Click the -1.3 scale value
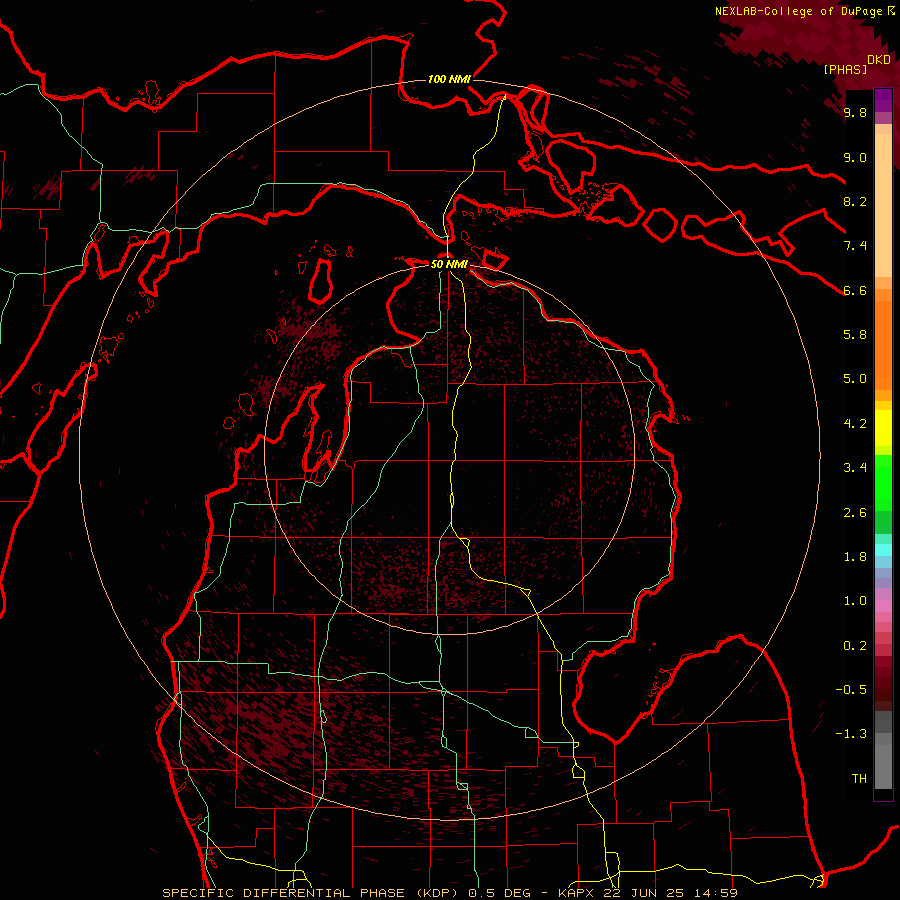Viewport: 900px width, 900px height. (851, 734)
